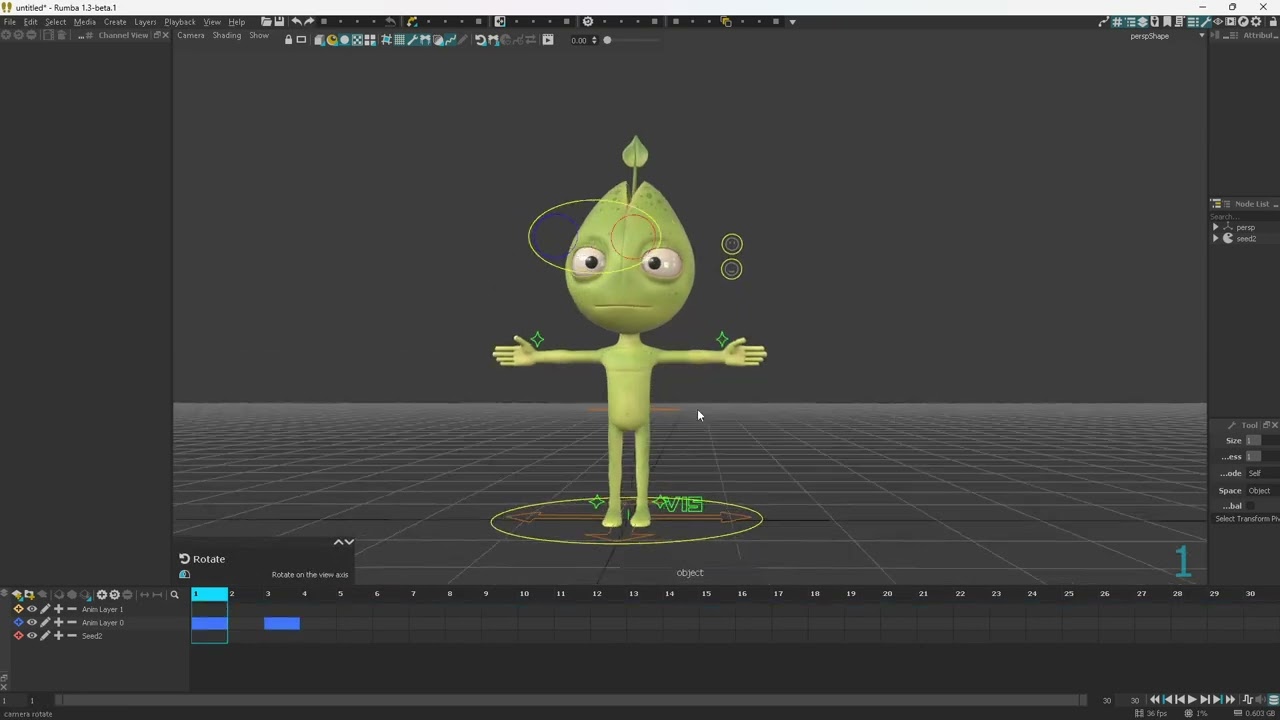Click the viewport toolbar slider handle
This screenshot has width=1280, height=720.
click(607, 40)
